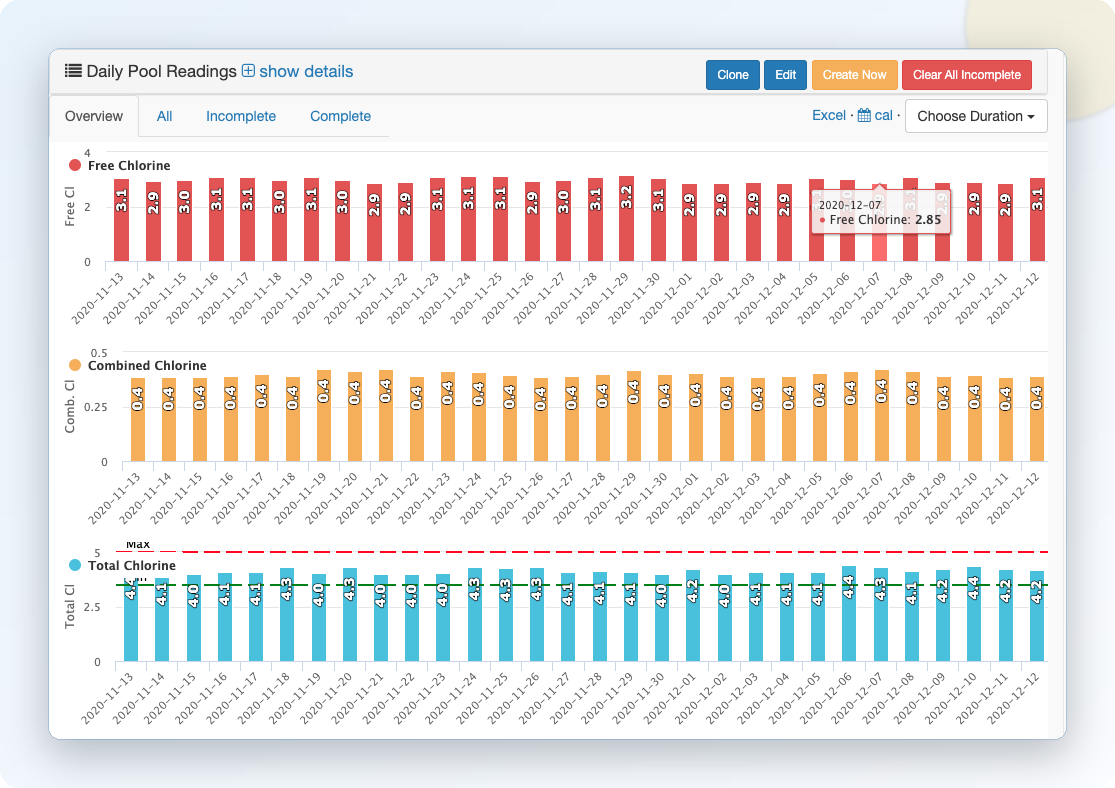Click the 2020-12-12 Free Chlorine bar
Image resolution: width=1115 pixels, height=788 pixels.
point(1037,220)
